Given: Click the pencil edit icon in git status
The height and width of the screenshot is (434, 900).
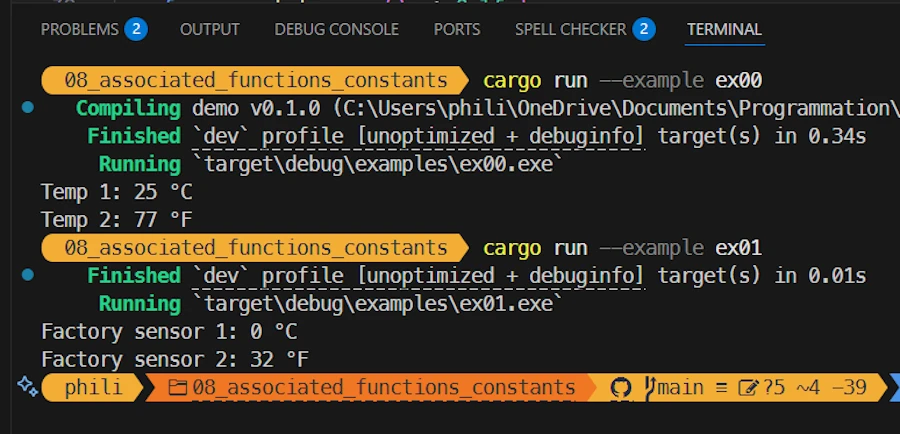Looking at the screenshot, I should click(748, 388).
